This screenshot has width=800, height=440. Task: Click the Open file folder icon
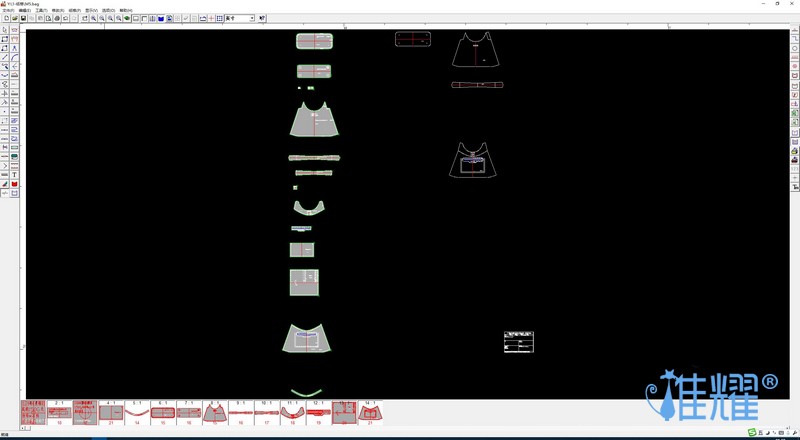14,18
